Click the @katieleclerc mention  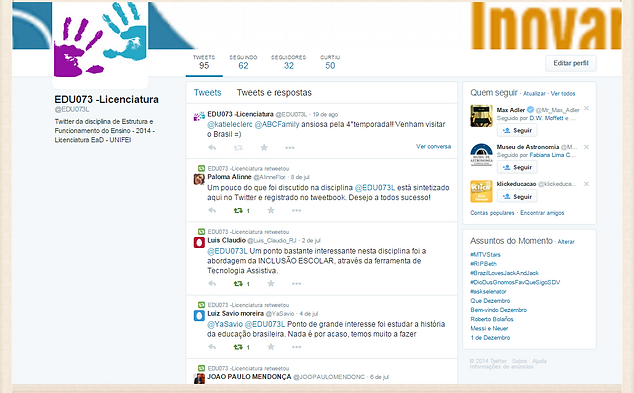[230, 124]
